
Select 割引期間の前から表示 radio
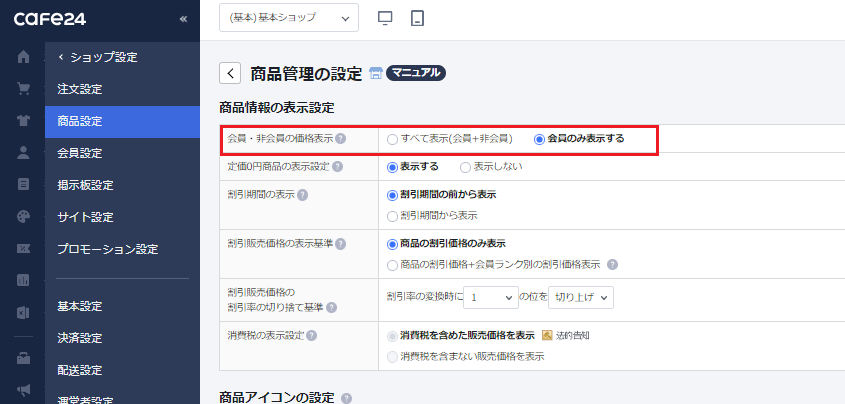(392, 195)
